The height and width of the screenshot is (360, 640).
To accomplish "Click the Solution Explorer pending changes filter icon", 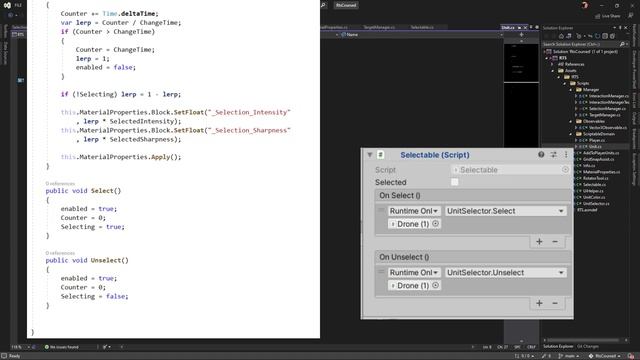I will (x=579, y=36).
